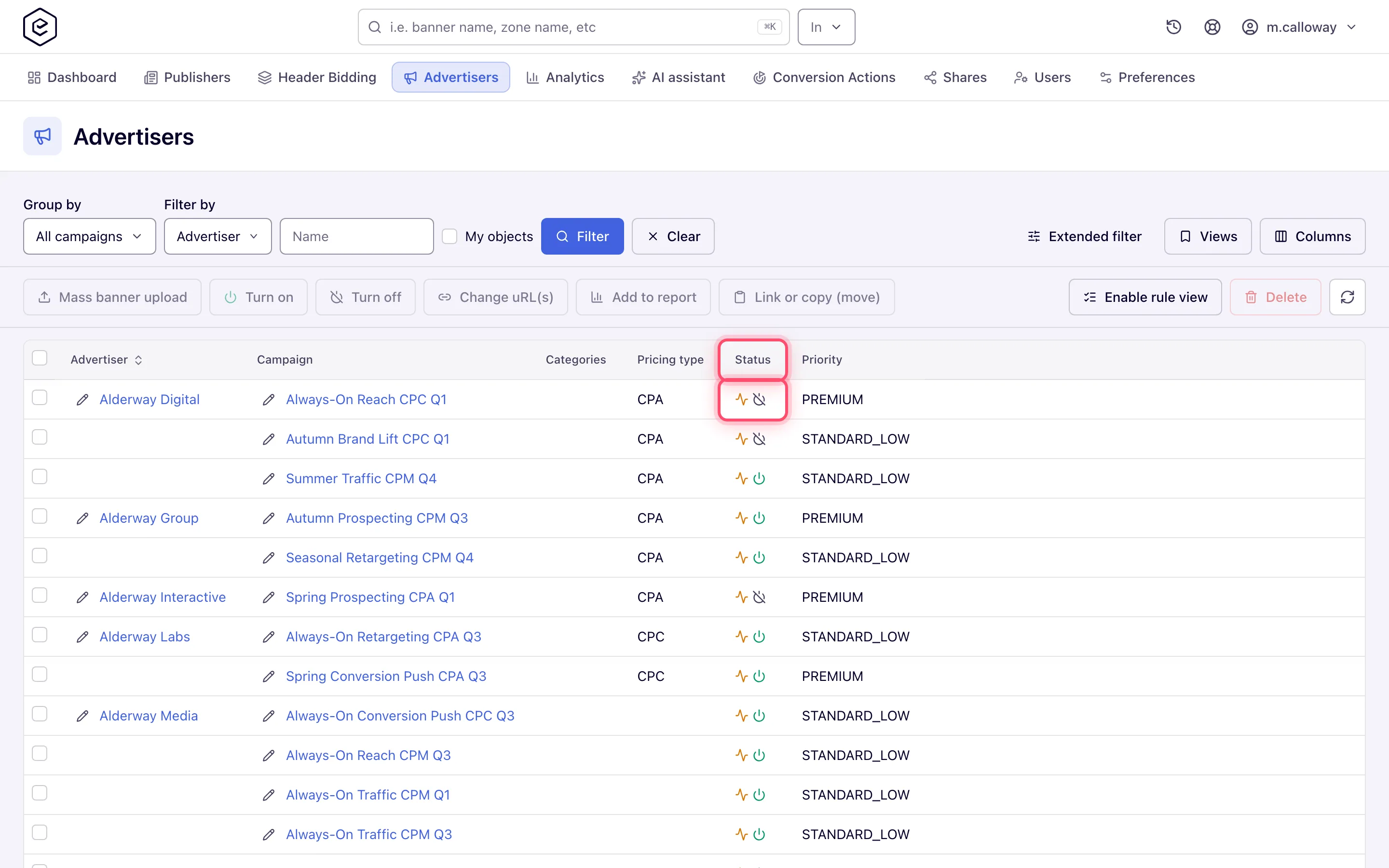Click the Clear filter button
This screenshot has width=1389, height=868.
point(673,236)
